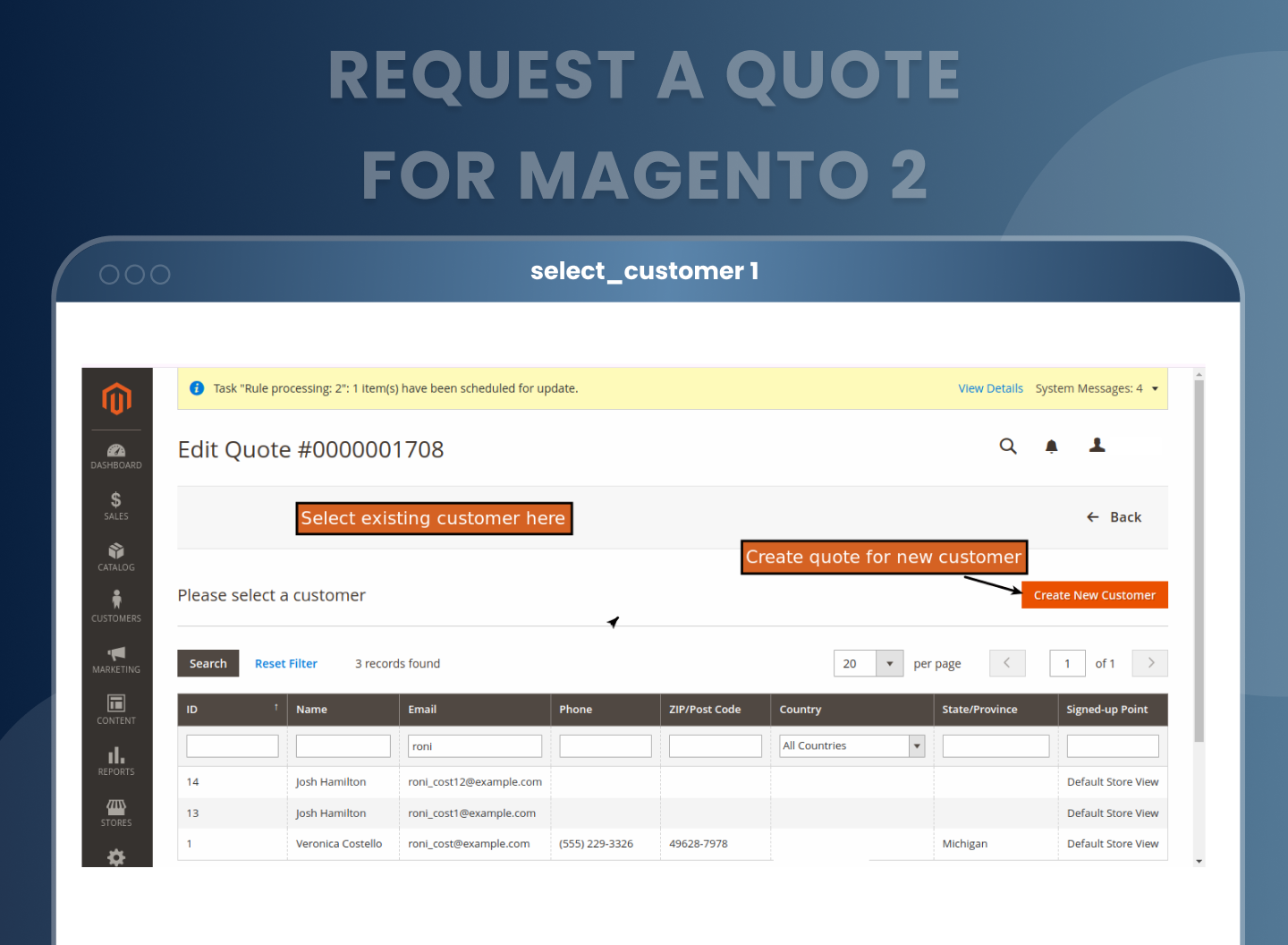This screenshot has height=945, width=1288.
Task: Open the per page count dropdown
Action: [889, 663]
